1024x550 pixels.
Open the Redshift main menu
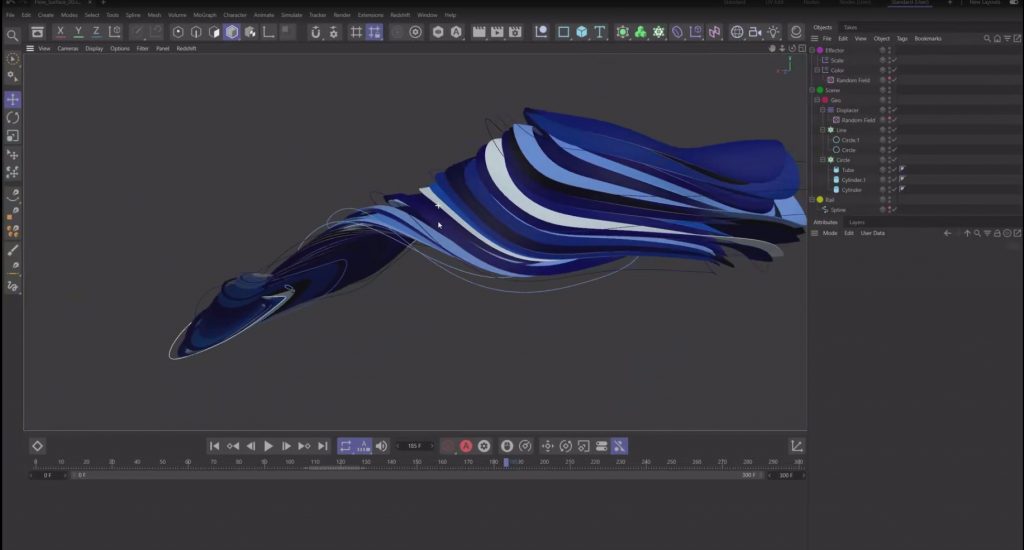[400, 15]
